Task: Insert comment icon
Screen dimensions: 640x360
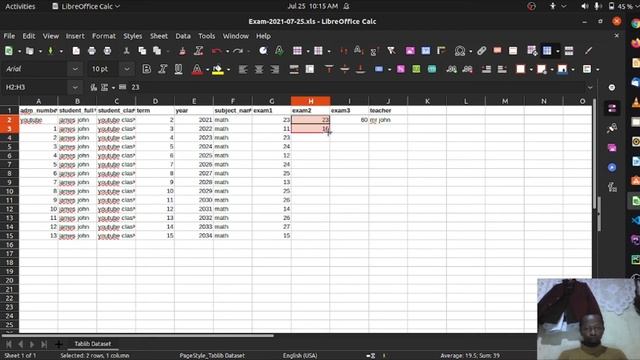Action: (x=497, y=51)
